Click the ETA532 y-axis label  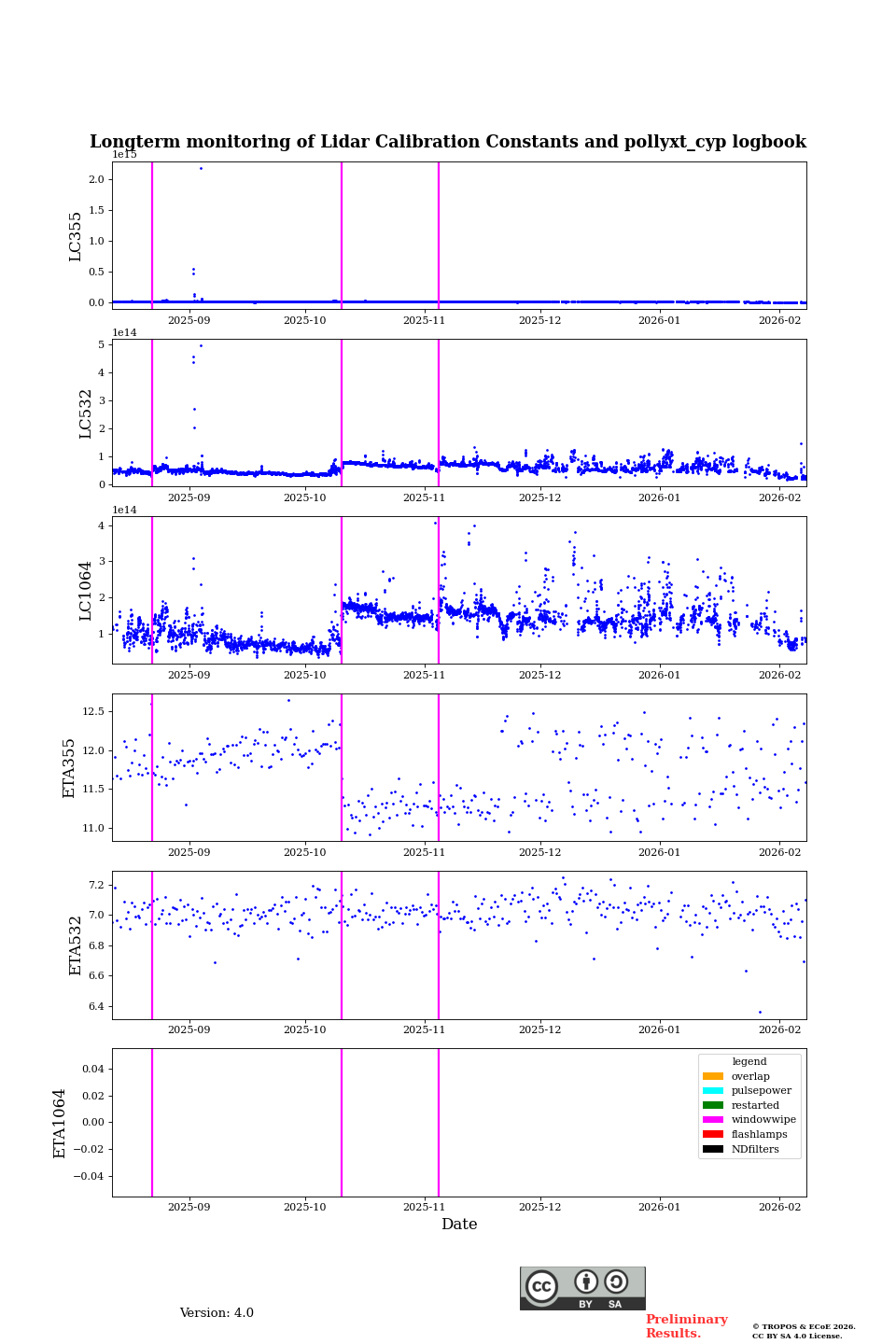point(76,945)
